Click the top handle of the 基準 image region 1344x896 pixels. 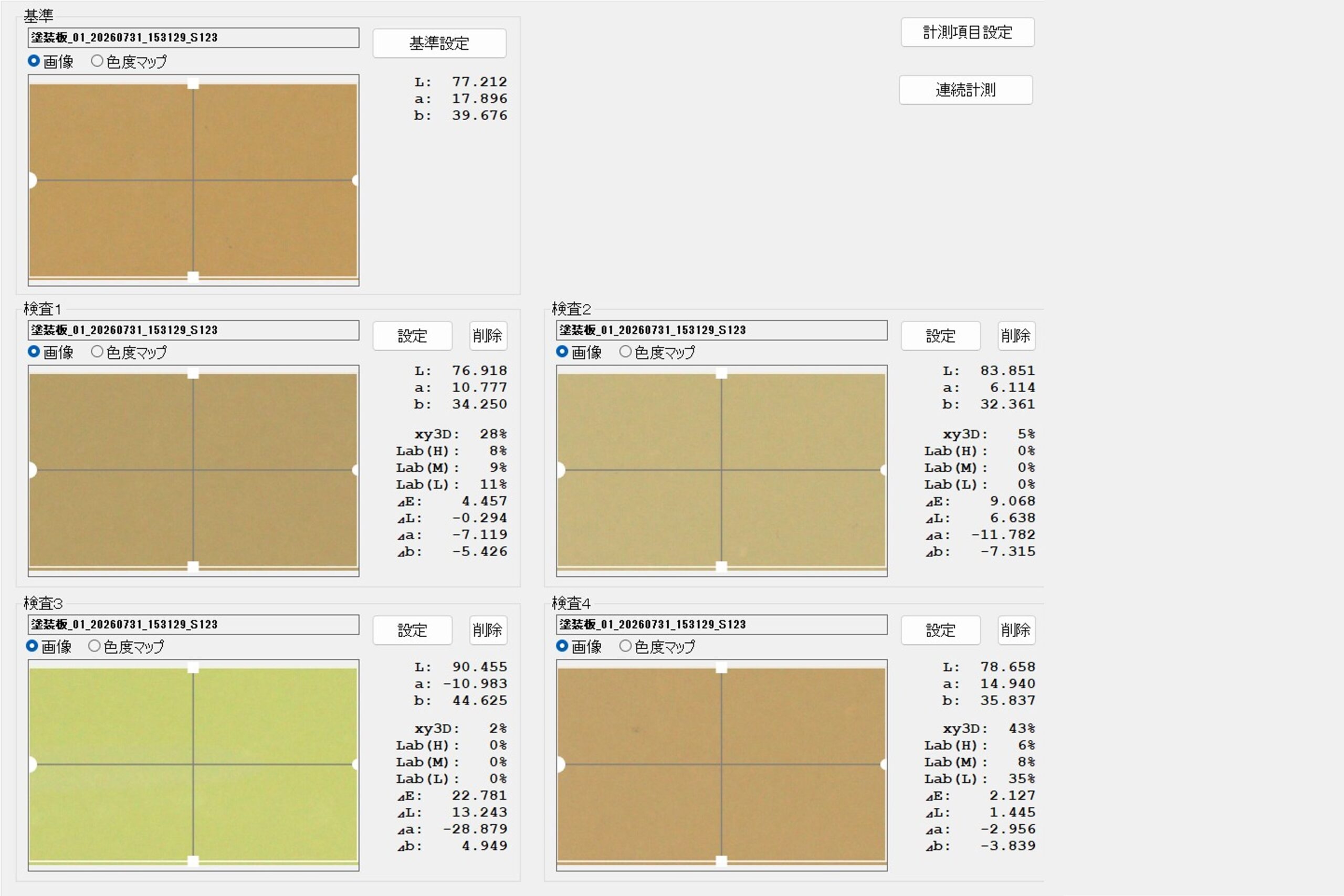tap(193, 83)
